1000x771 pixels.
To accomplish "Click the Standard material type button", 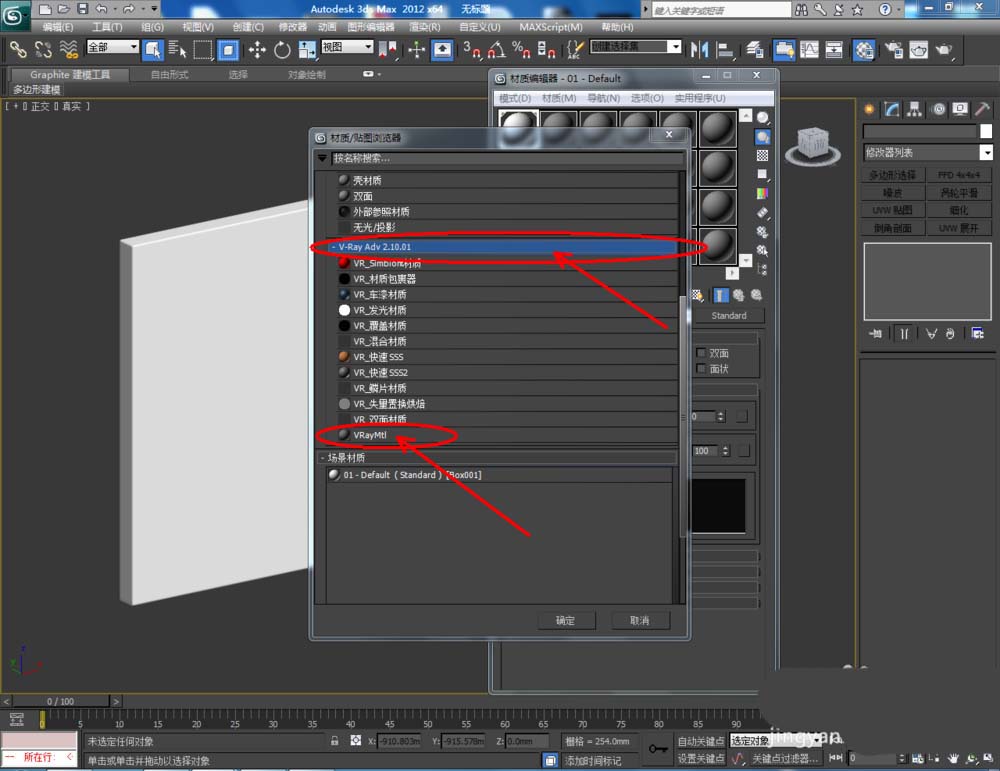I will 728,316.
